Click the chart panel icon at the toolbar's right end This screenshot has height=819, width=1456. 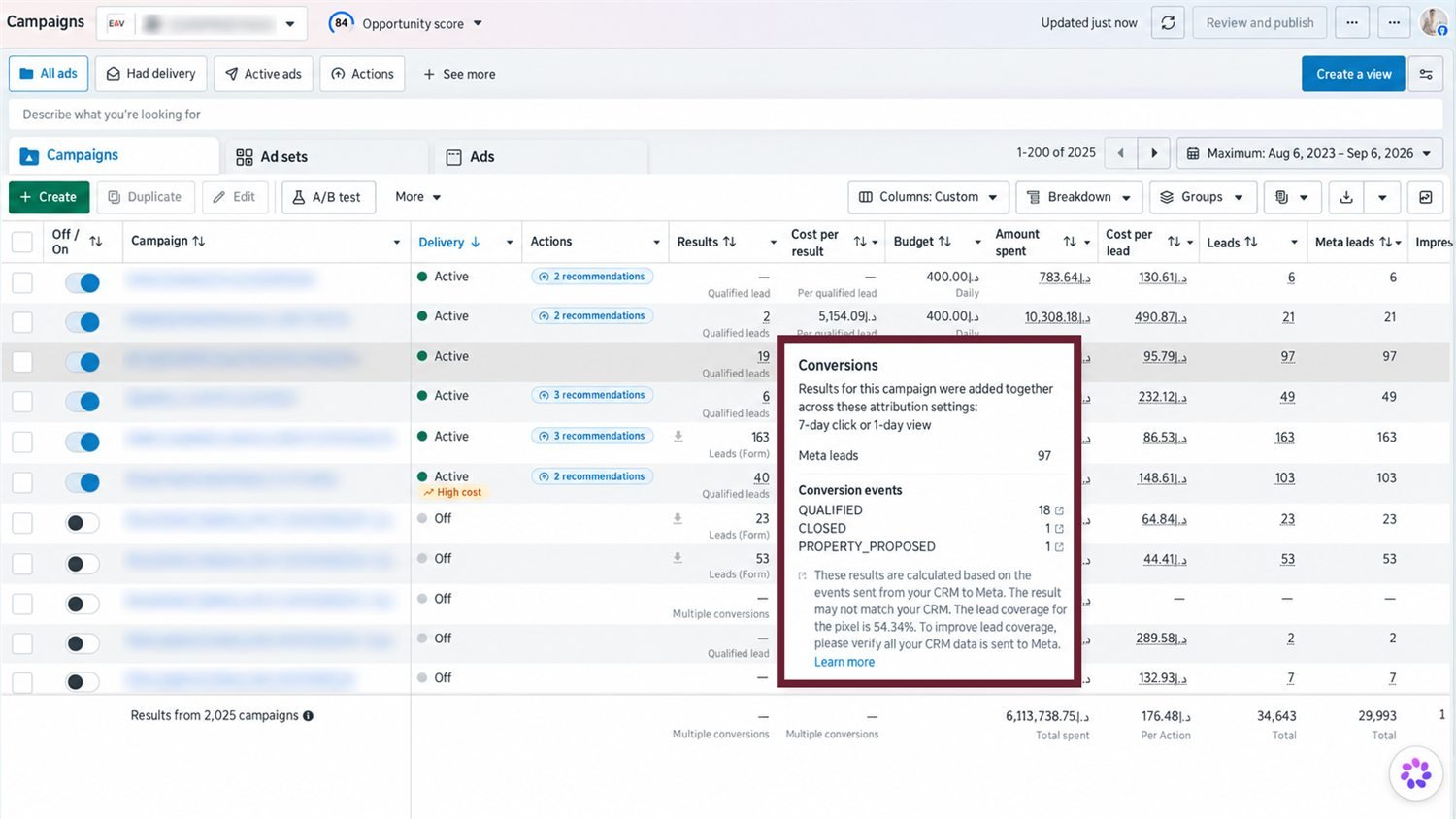click(x=1426, y=197)
